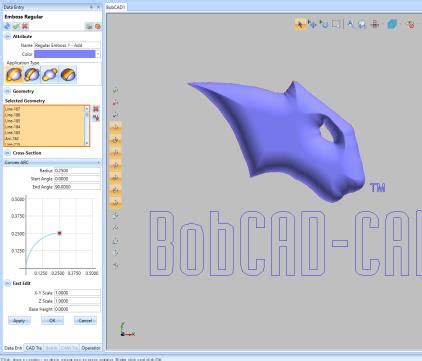
Task: Click the red control point on arc graph
Action: coord(60,233)
